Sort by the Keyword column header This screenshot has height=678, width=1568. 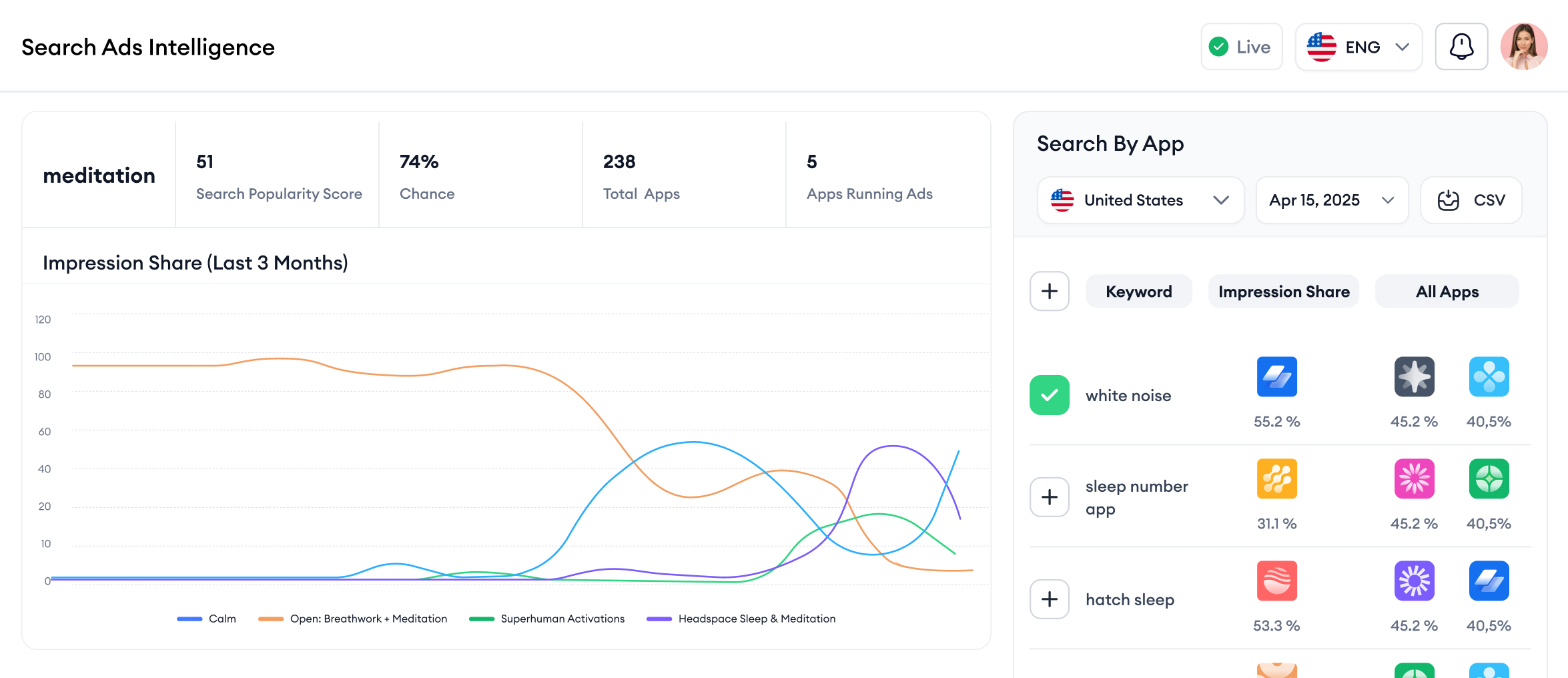click(1138, 292)
